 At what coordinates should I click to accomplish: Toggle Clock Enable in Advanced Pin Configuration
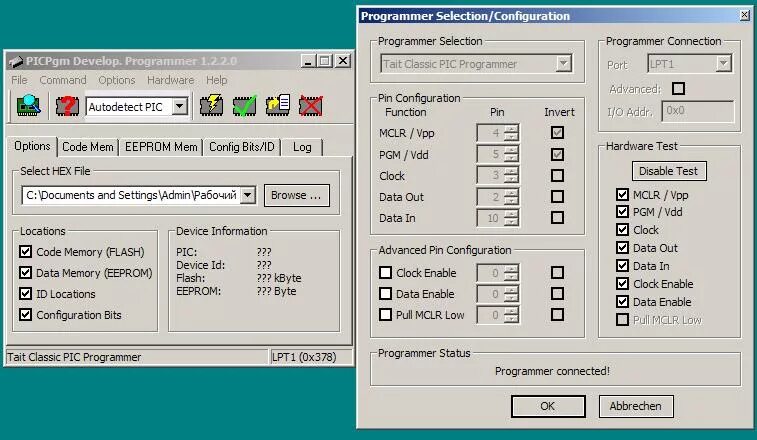(385, 273)
